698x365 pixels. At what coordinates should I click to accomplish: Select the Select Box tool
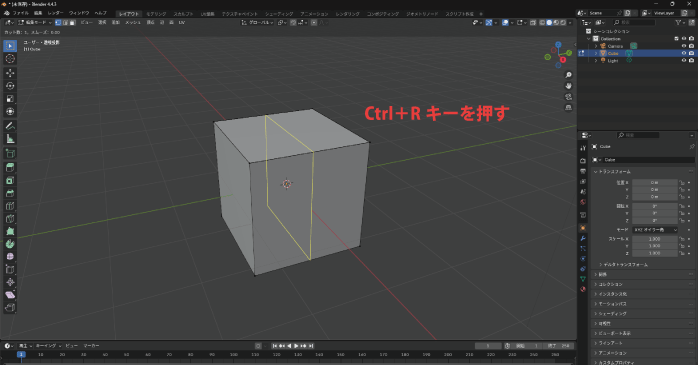10,46
